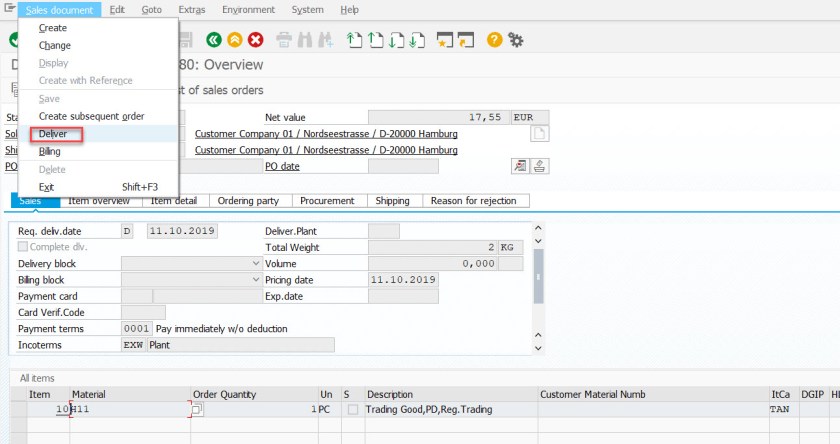Screen dimensions: 840x444
Task: Open Customize Local Layout gear icon
Action: [x=516, y=40]
